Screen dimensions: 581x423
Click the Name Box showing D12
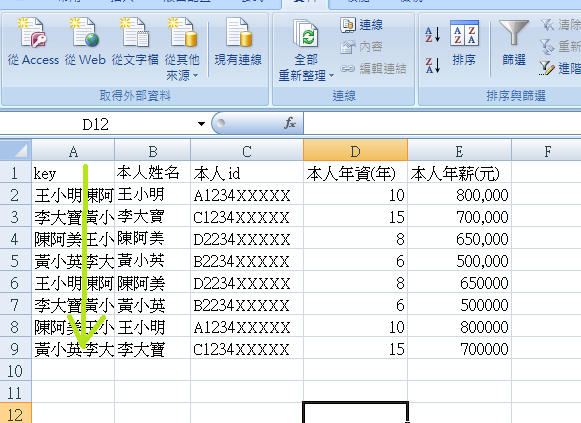click(96, 124)
